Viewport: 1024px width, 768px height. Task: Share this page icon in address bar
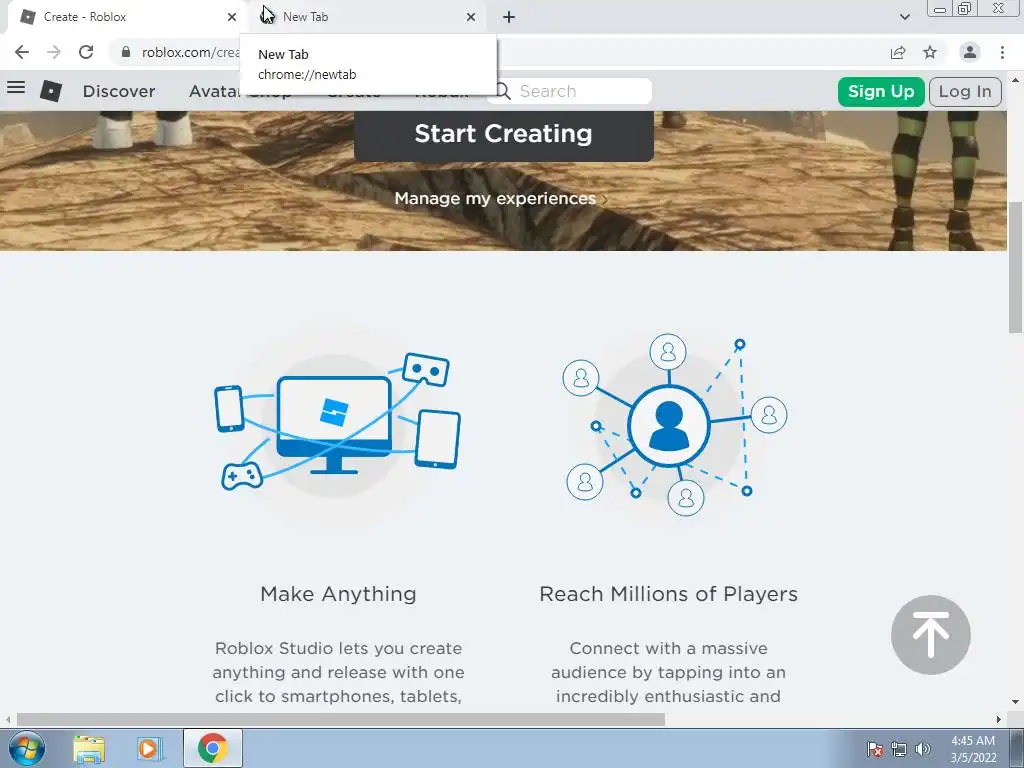coord(898,52)
